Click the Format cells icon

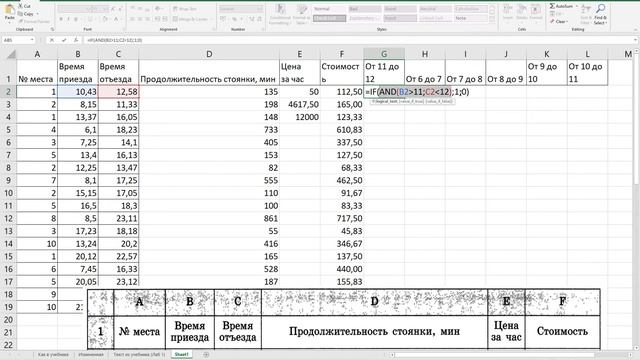536,9
